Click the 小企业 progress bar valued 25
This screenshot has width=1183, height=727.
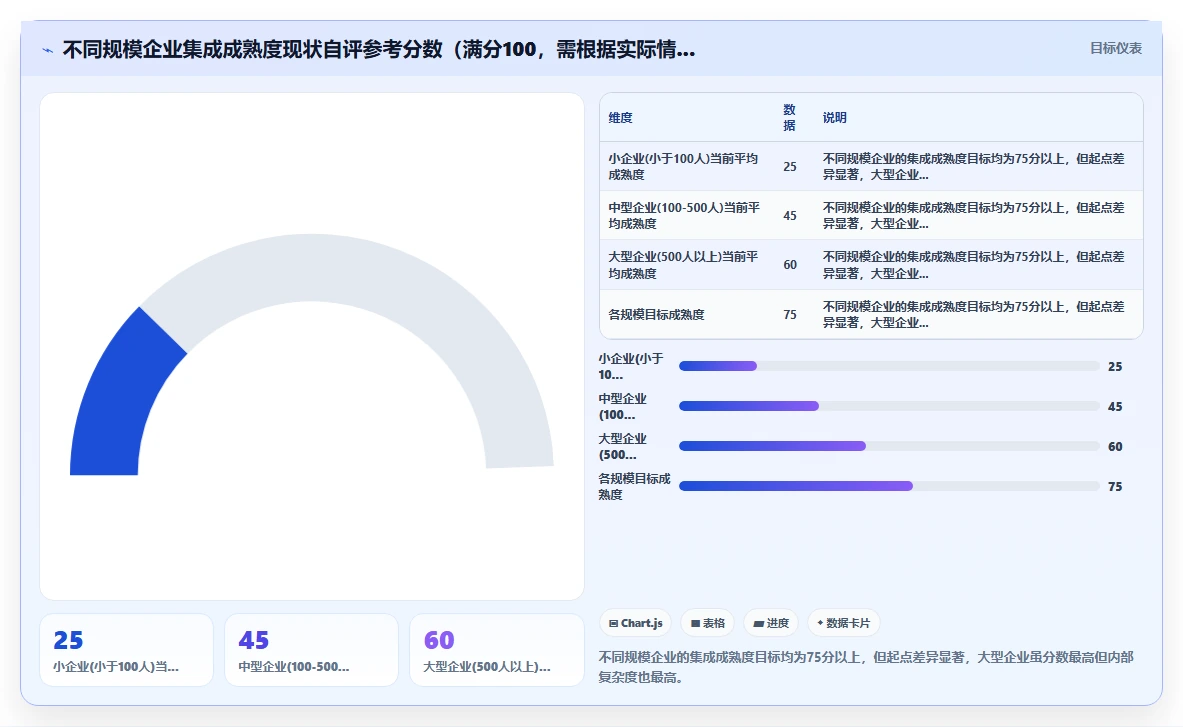(x=889, y=366)
